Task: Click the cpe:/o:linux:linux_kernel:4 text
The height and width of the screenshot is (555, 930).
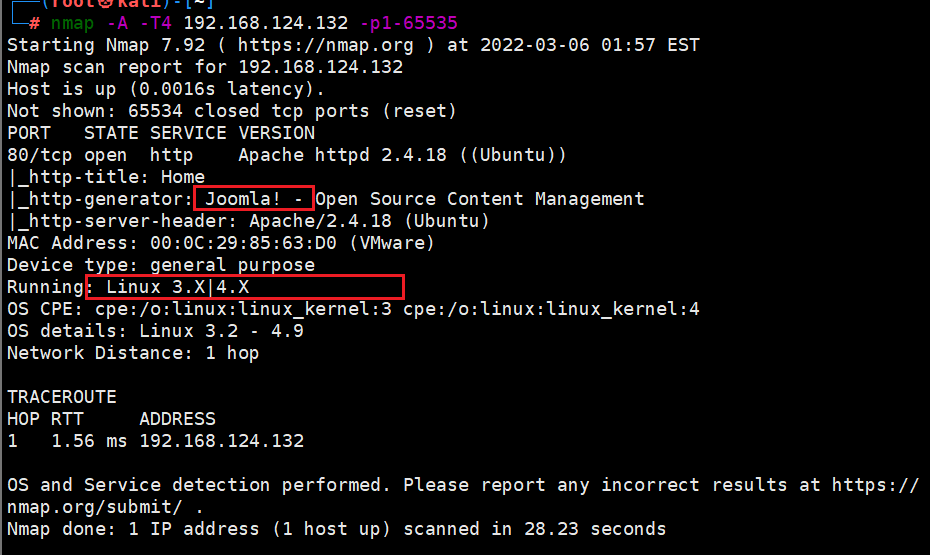Action: pos(551,309)
